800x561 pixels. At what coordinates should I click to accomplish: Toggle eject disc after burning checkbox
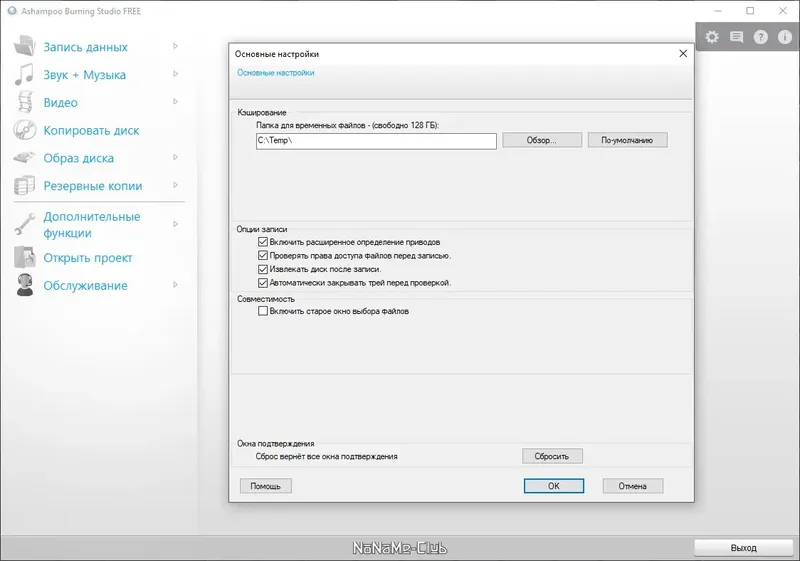263,269
